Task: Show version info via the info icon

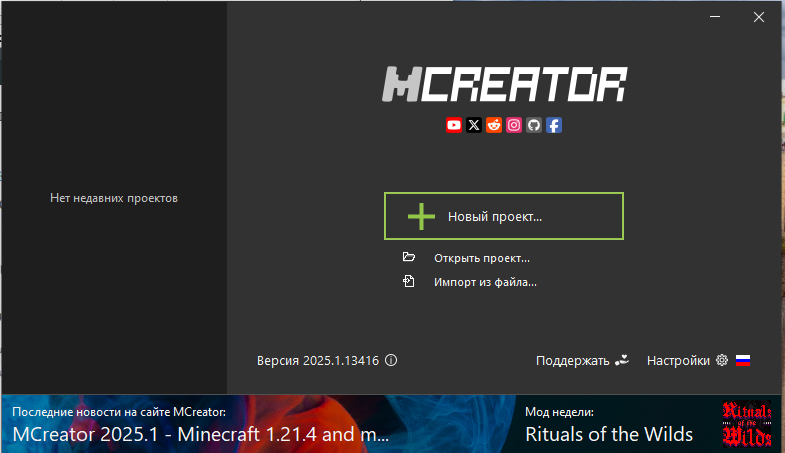Action: coord(391,360)
